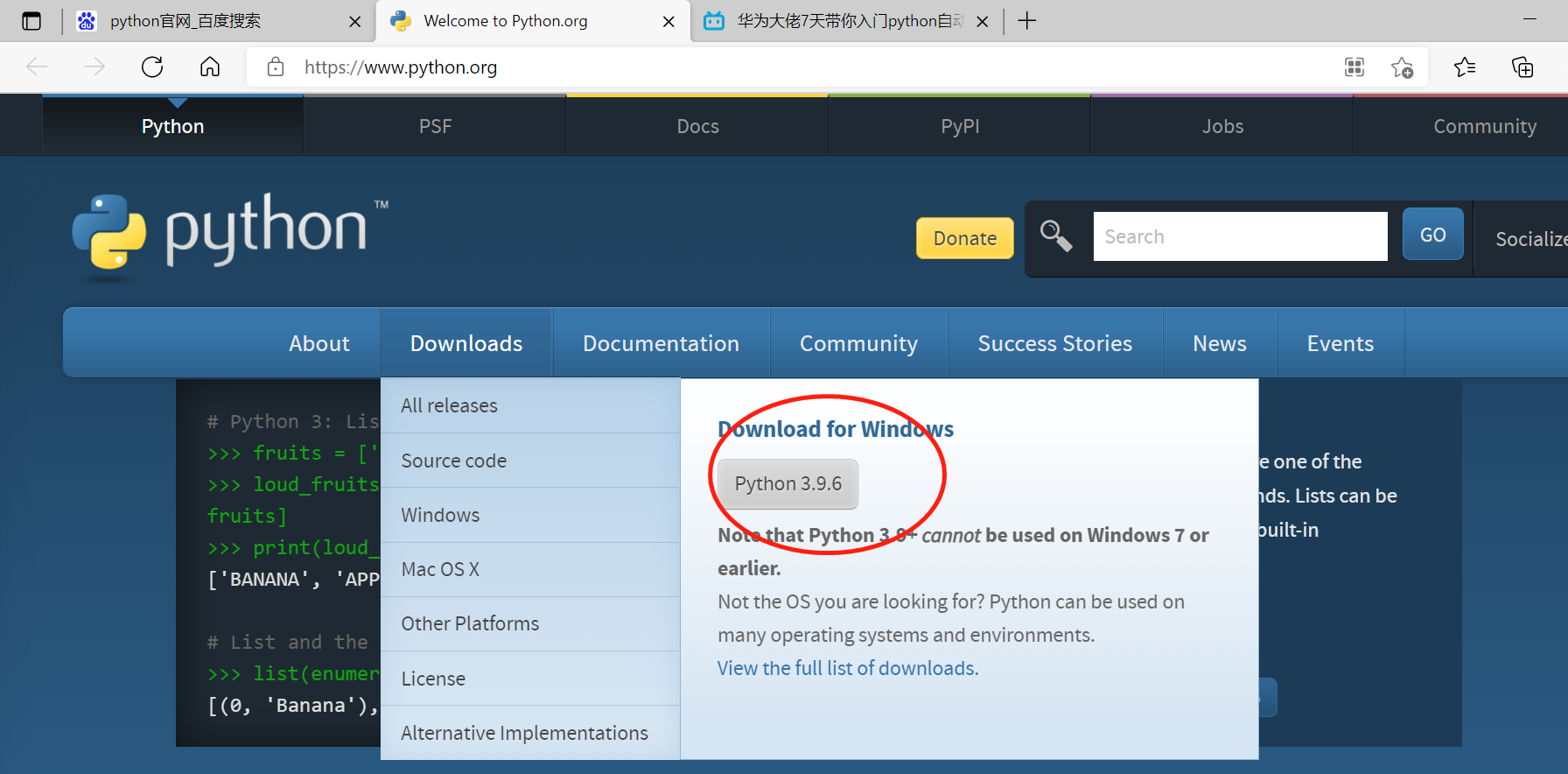The width and height of the screenshot is (1568, 774).
Task: Click the '# Python 3: Lis' code comment
Action: coord(293,422)
